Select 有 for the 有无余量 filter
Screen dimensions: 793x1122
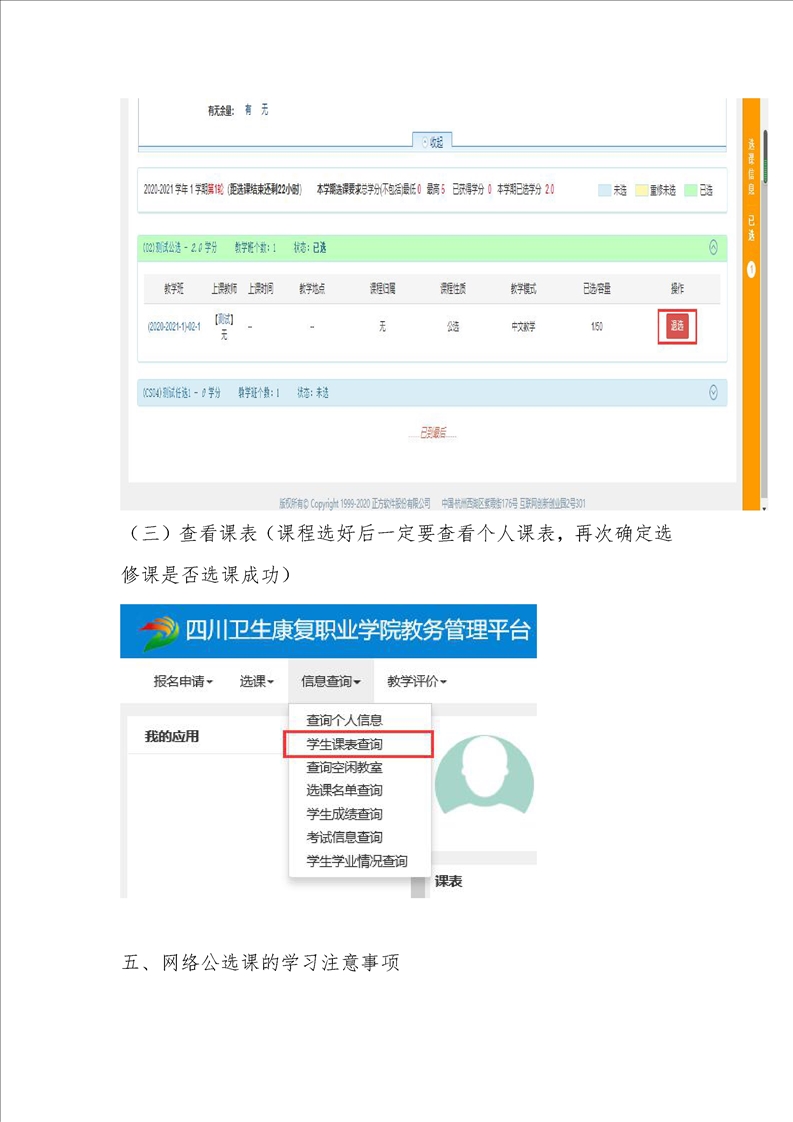248,110
